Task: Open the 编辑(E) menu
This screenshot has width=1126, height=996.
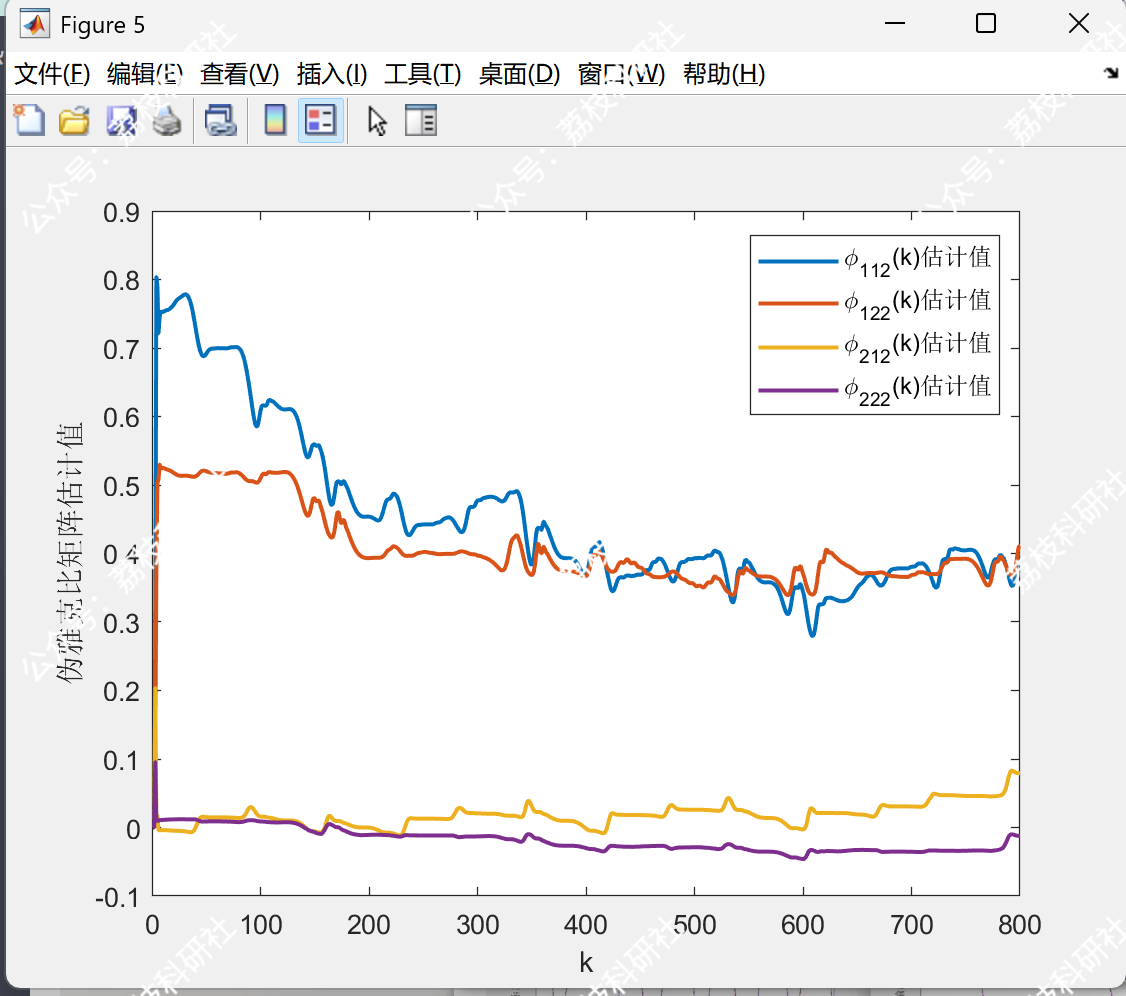Action: tap(144, 74)
